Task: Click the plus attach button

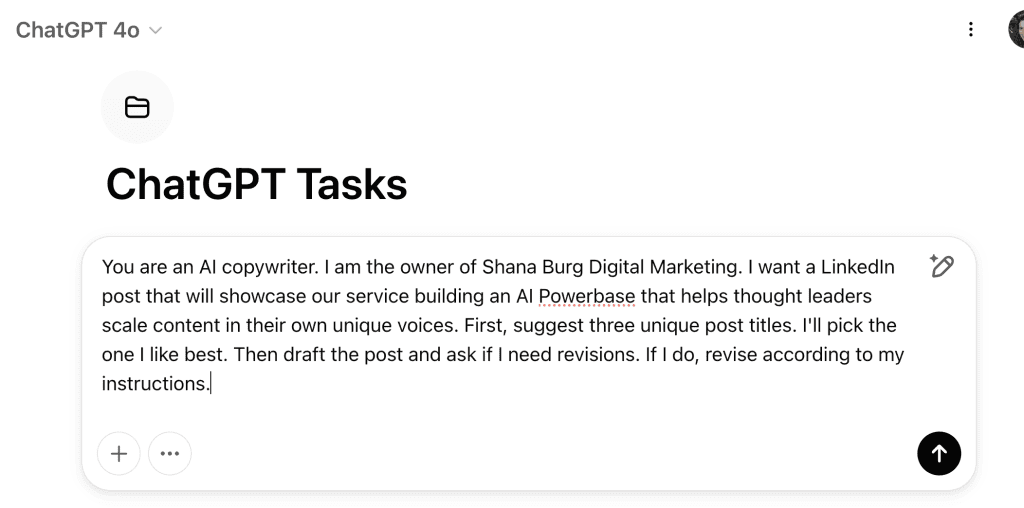Action: pyautogui.click(x=119, y=453)
